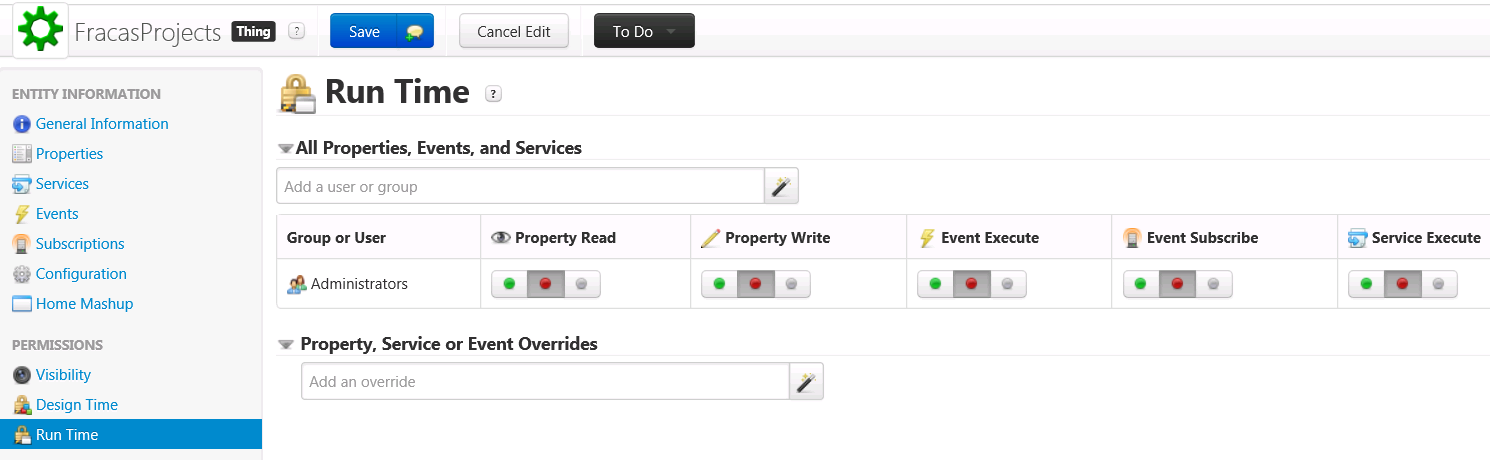Click the Save button

tap(364, 32)
